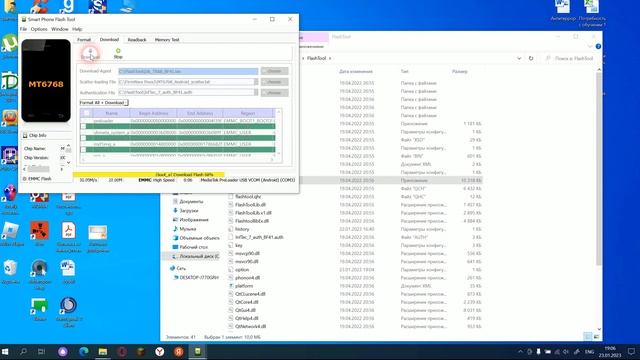Open the notification center icon

tap(631, 351)
